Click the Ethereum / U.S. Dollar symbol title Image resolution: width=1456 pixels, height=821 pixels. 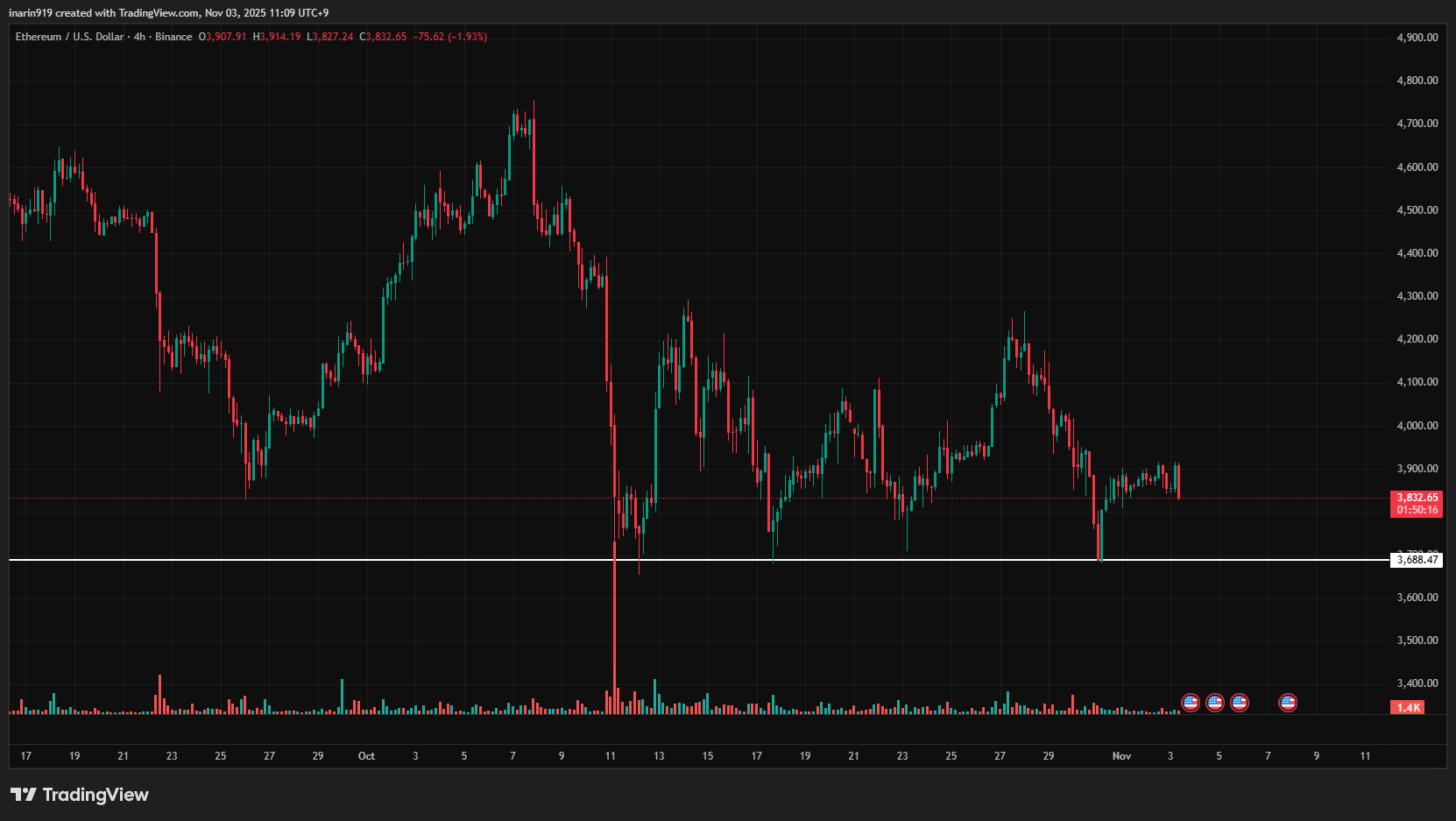point(69,37)
